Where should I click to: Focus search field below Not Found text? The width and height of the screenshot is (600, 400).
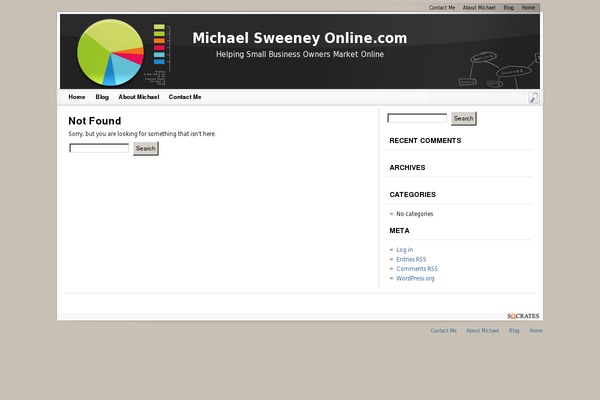tap(99, 148)
